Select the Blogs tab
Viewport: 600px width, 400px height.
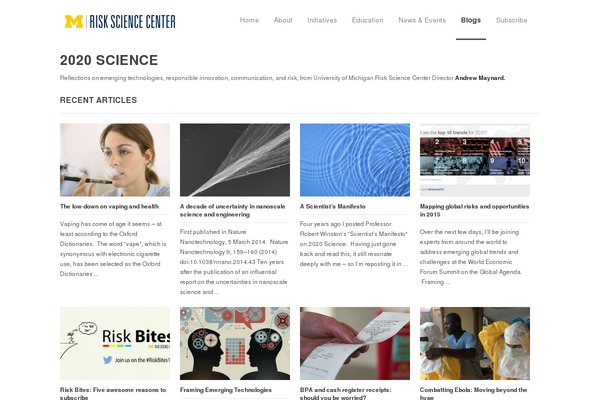471,20
